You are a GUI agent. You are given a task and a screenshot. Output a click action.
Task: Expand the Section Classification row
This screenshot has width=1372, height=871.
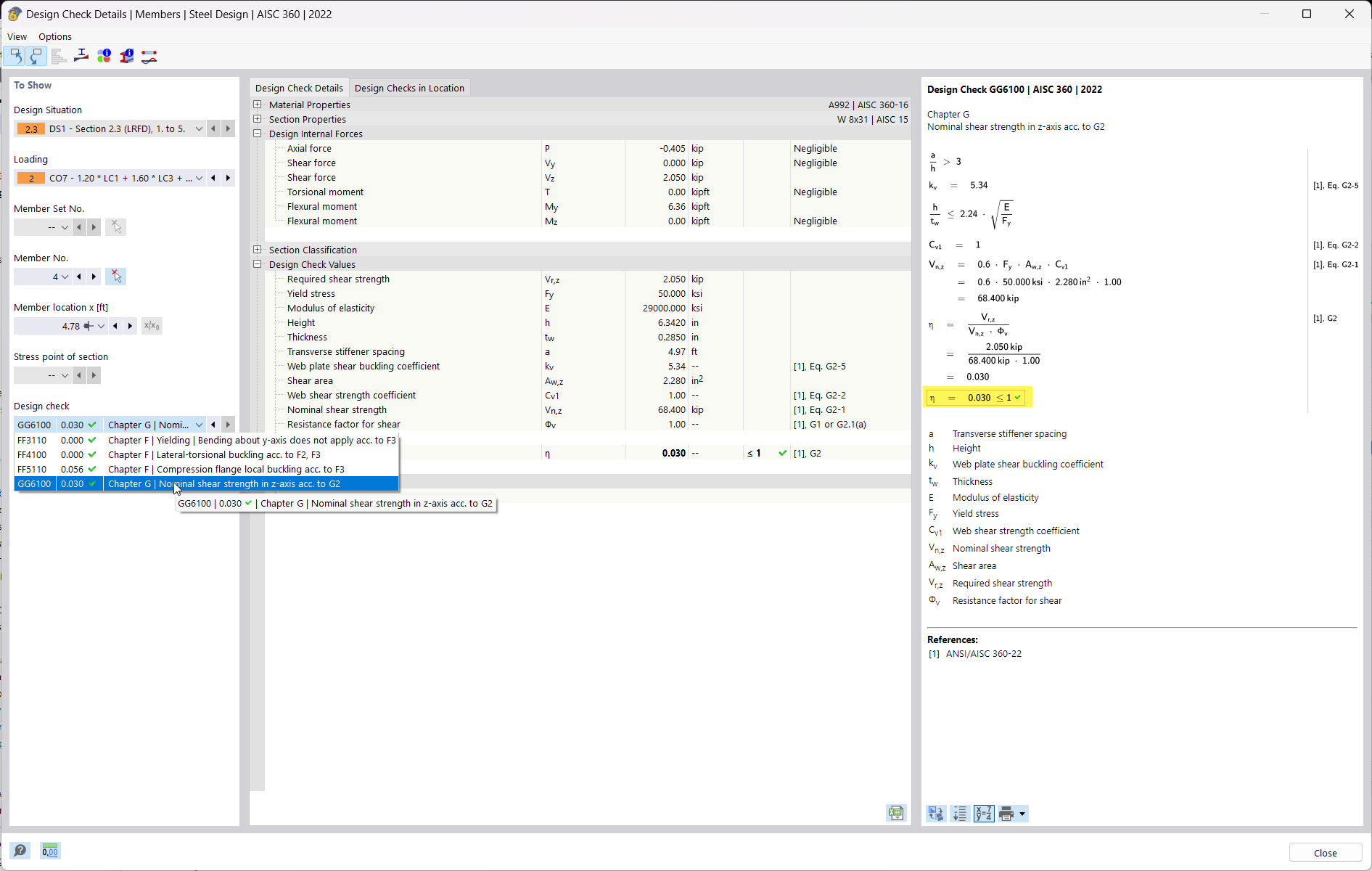(x=257, y=250)
